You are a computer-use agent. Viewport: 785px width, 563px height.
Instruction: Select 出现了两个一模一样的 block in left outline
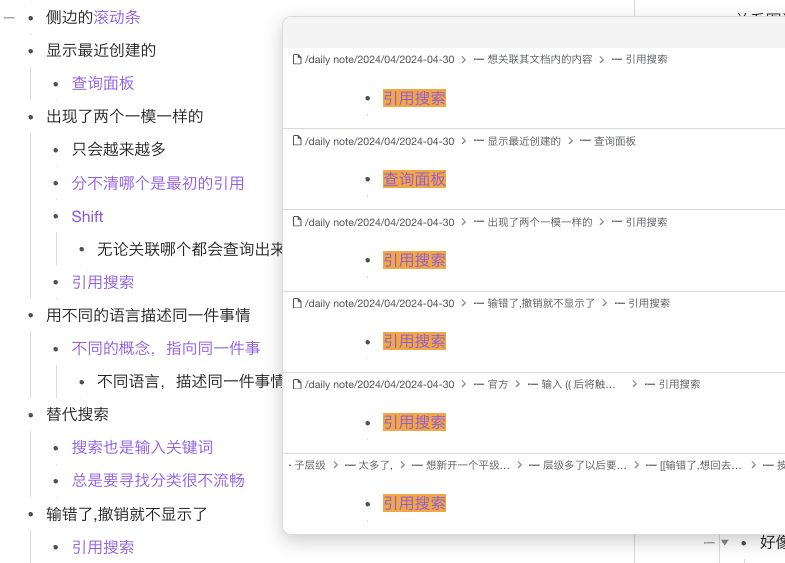pyautogui.click(x=124, y=117)
